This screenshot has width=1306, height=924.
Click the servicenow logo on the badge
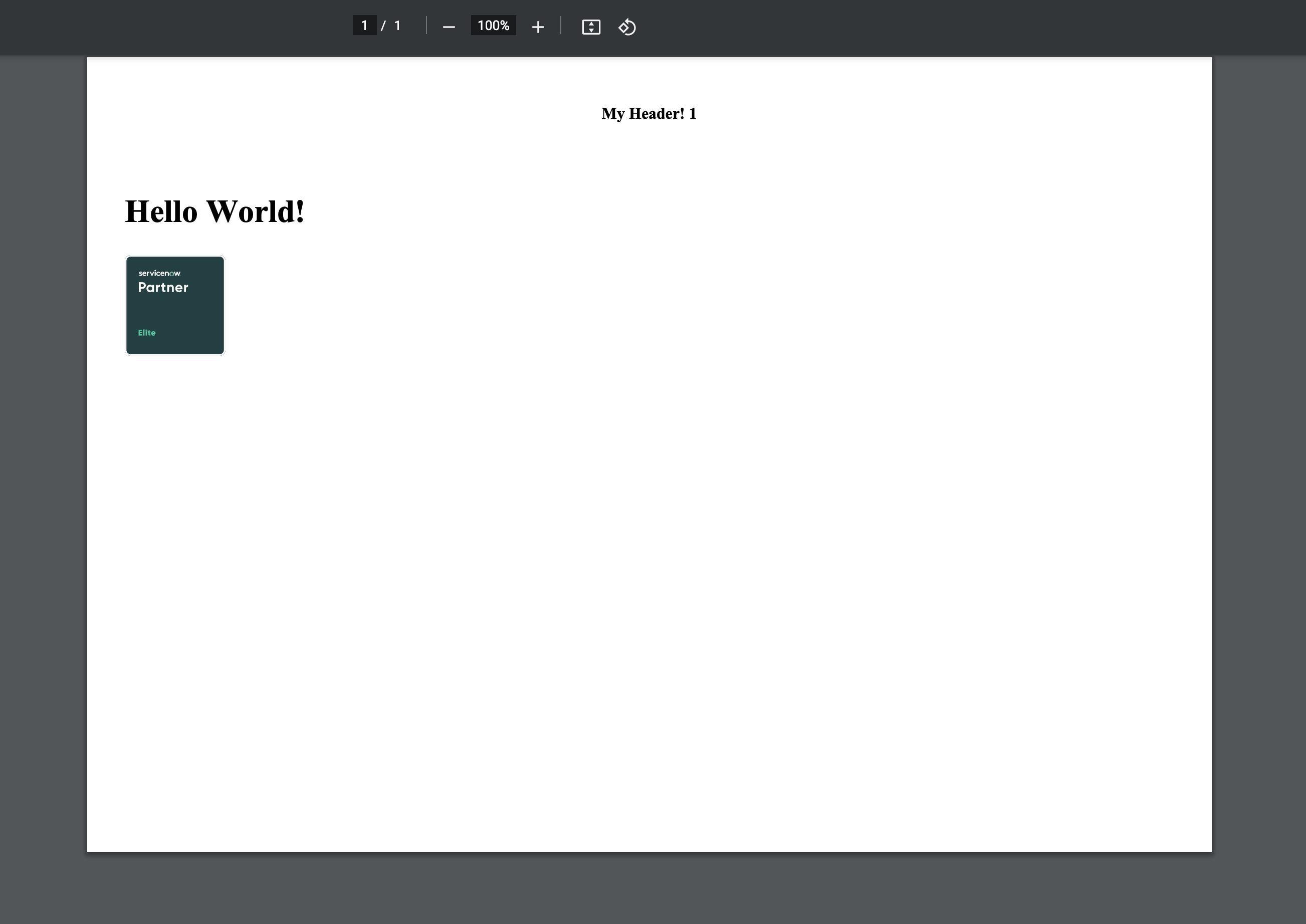click(x=159, y=273)
